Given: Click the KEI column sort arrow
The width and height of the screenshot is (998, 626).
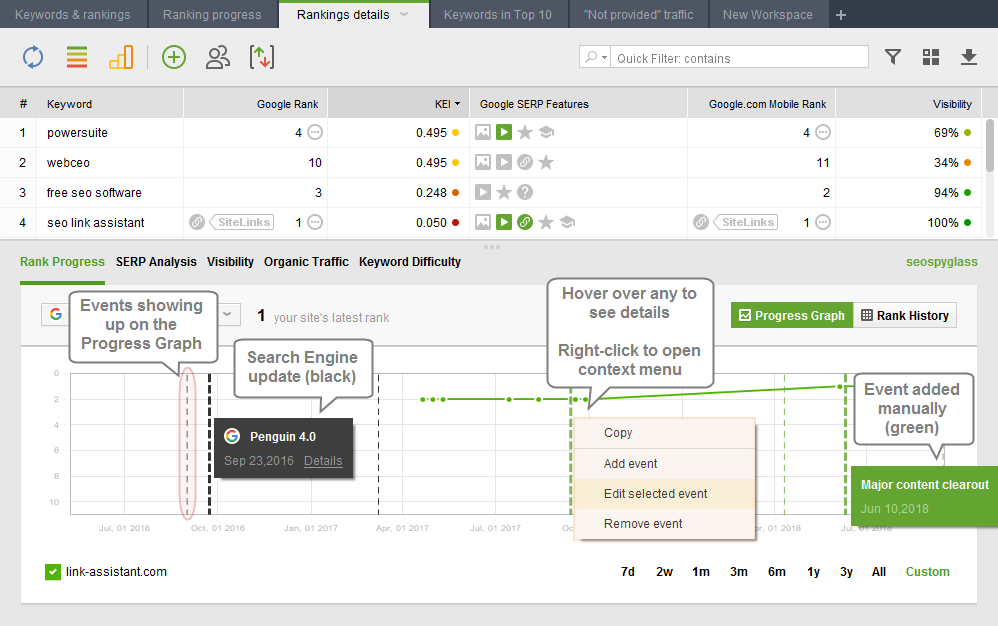Looking at the screenshot, I should point(457,104).
